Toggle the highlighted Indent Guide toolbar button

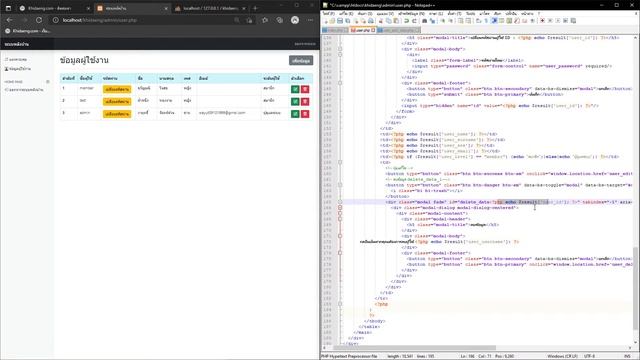(x=494, y=20)
